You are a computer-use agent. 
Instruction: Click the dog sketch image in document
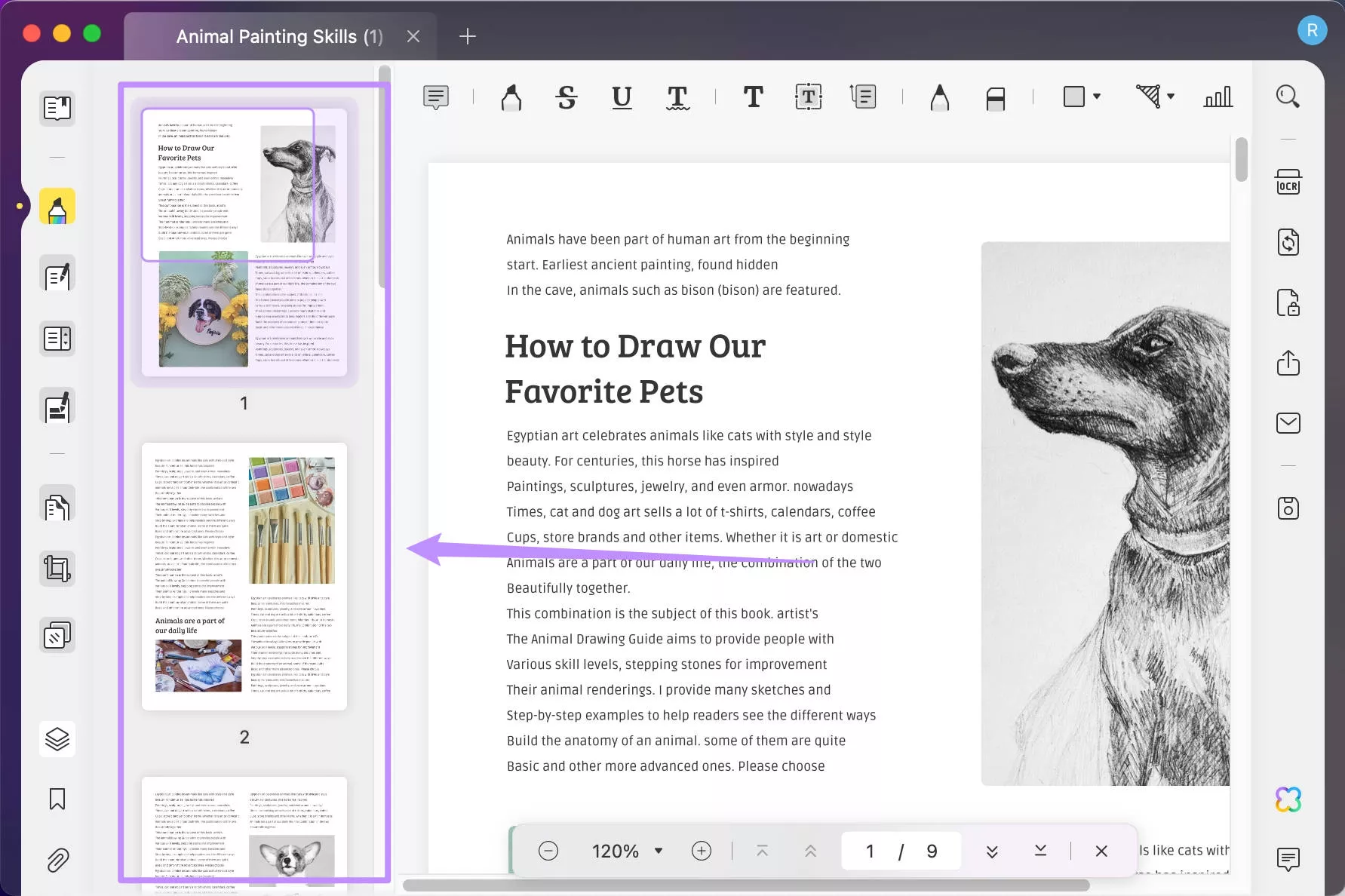click(1105, 514)
